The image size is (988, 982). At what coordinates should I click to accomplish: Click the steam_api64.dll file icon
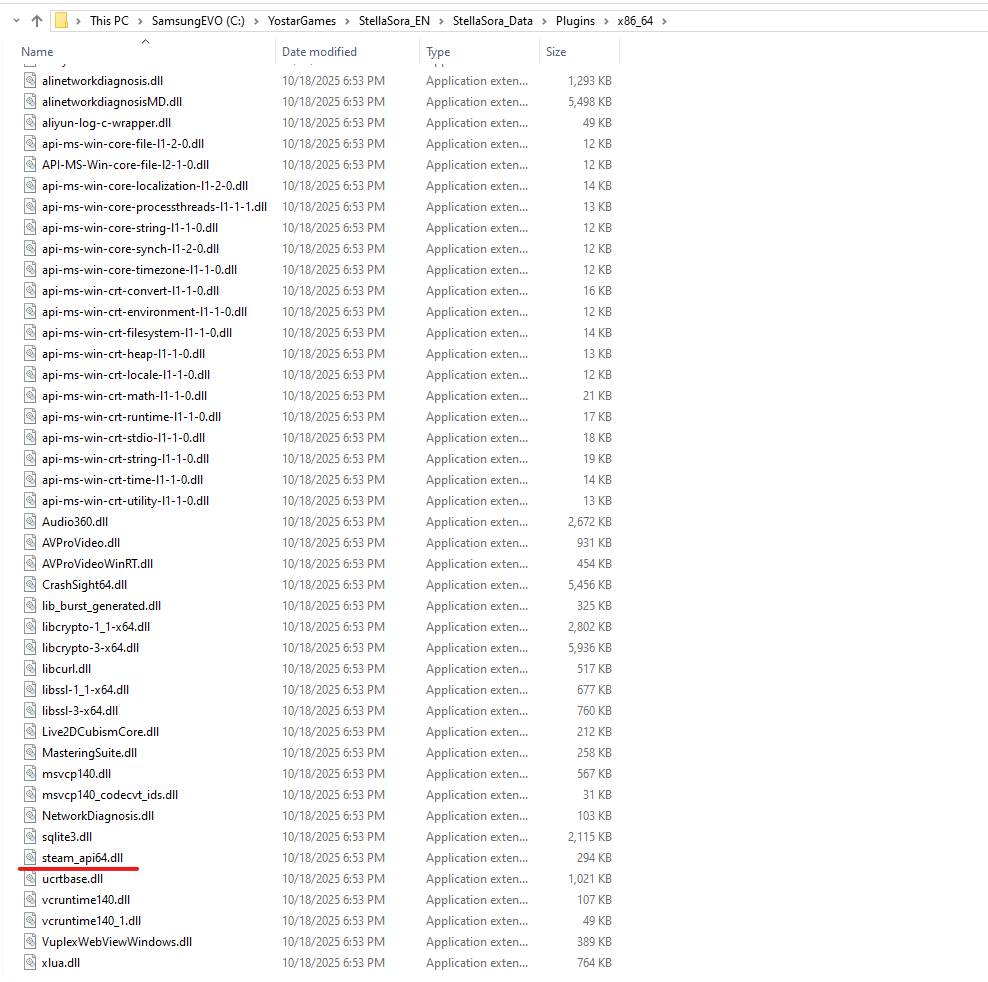pyautogui.click(x=30, y=857)
